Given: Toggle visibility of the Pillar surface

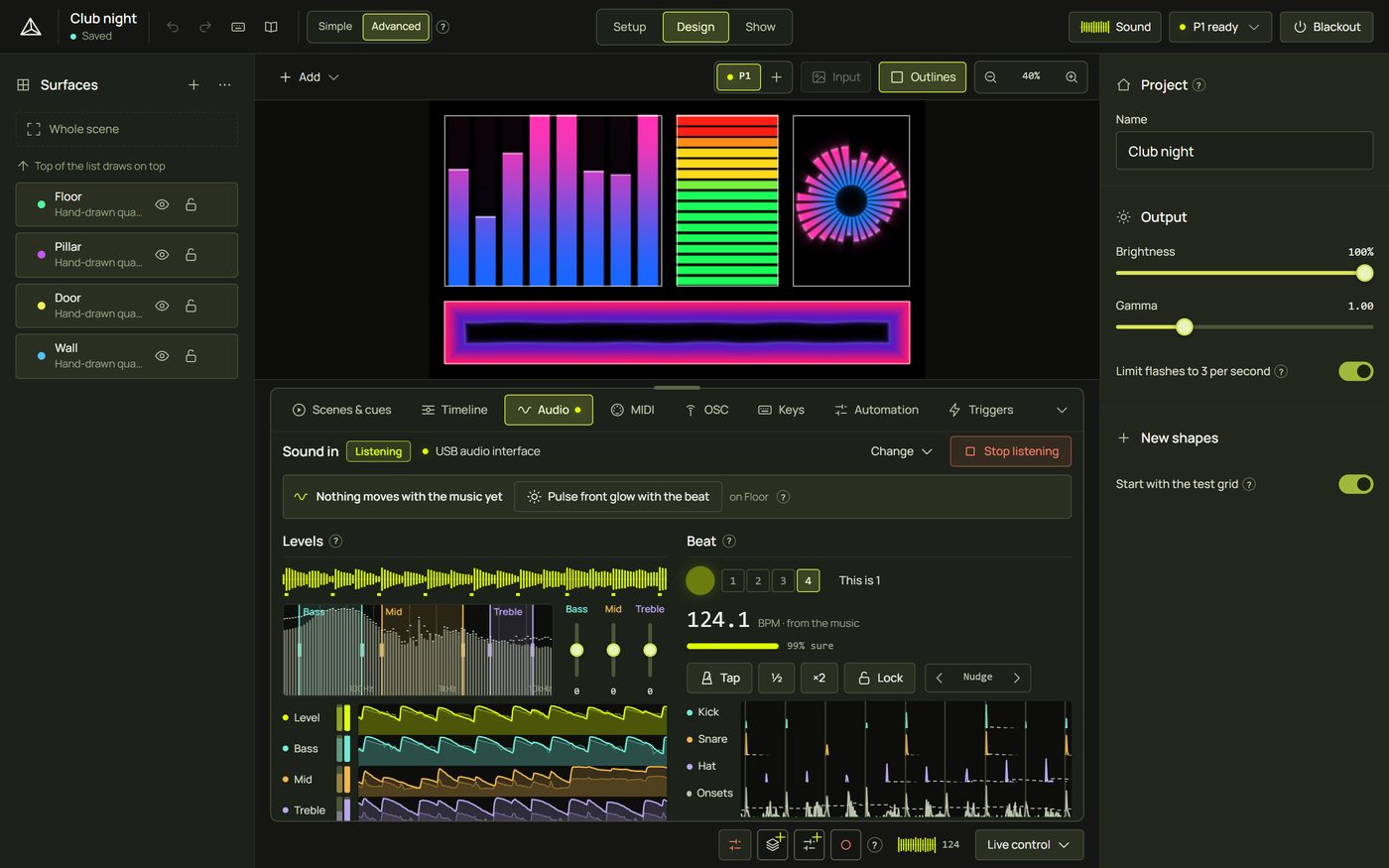Looking at the screenshot, I should pos(162,255).
